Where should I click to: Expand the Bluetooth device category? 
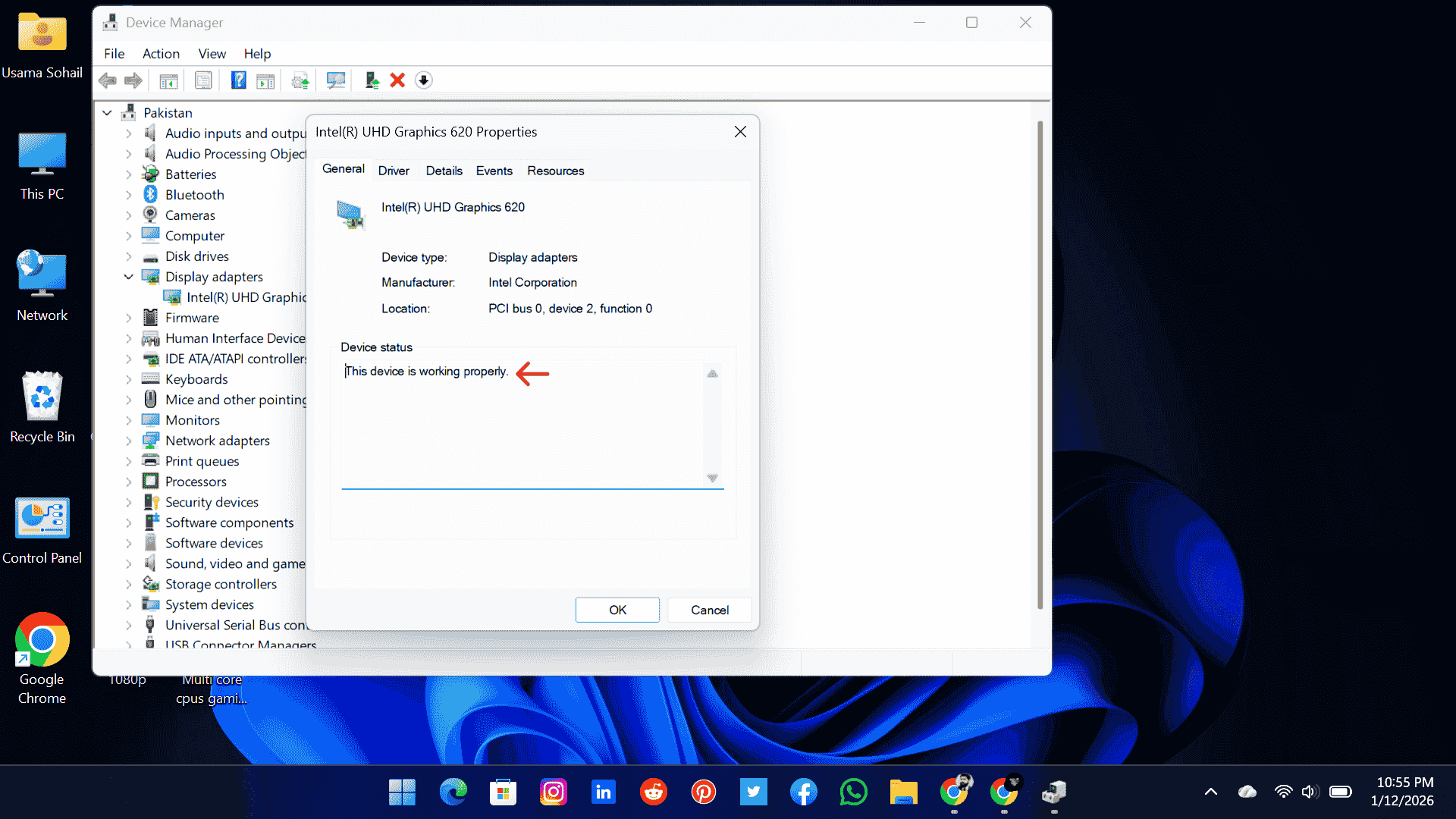pos(128,194)
